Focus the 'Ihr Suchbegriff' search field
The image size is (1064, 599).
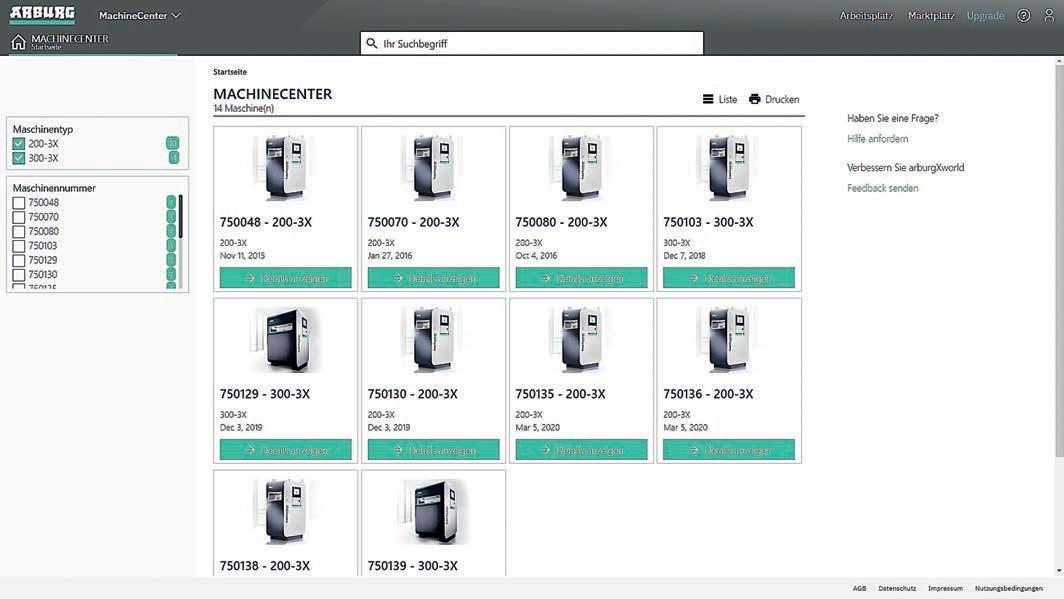pyautogui.click(x=531, y=43)
